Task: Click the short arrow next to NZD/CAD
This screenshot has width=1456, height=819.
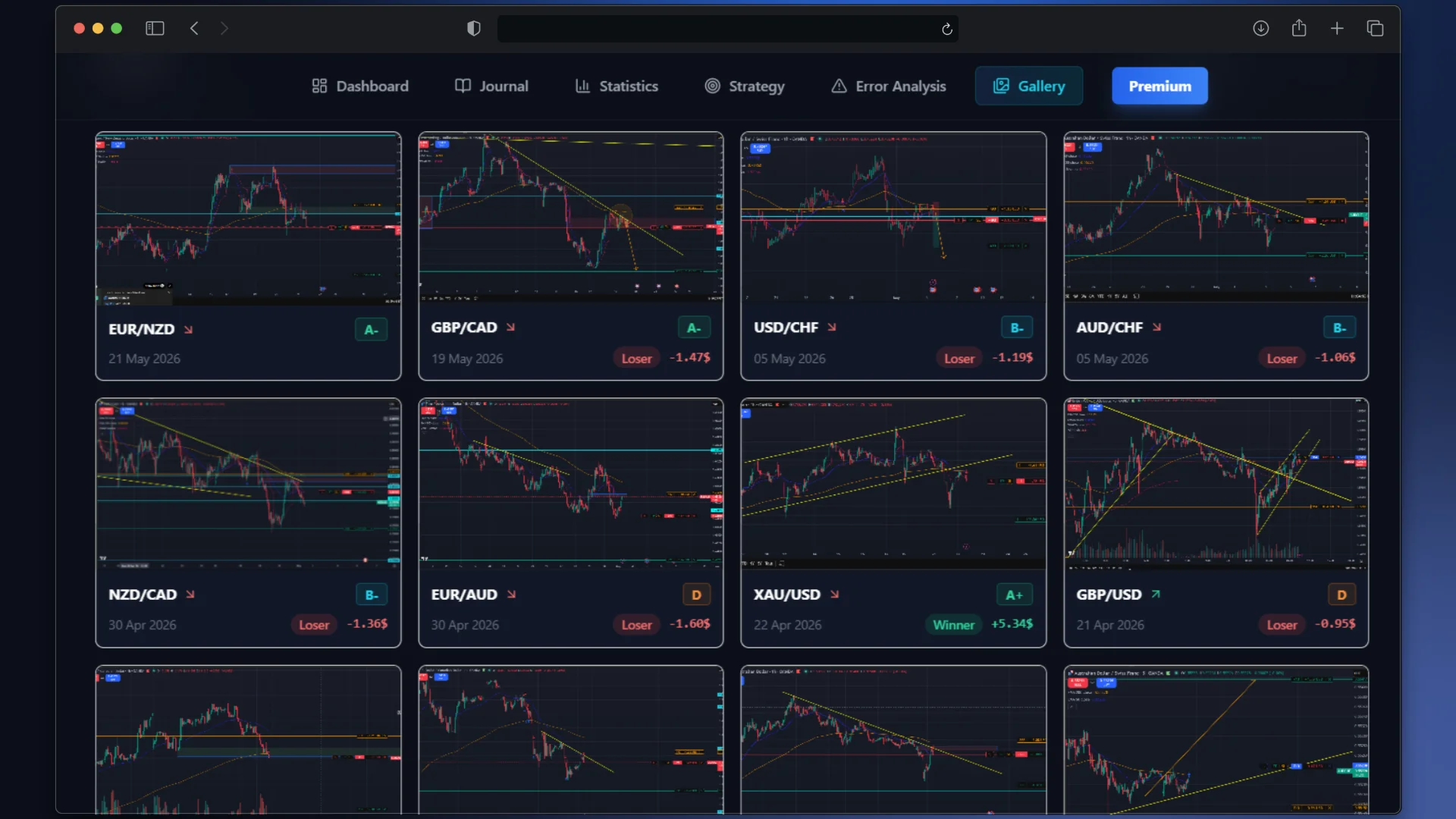Action: (190, 594)
